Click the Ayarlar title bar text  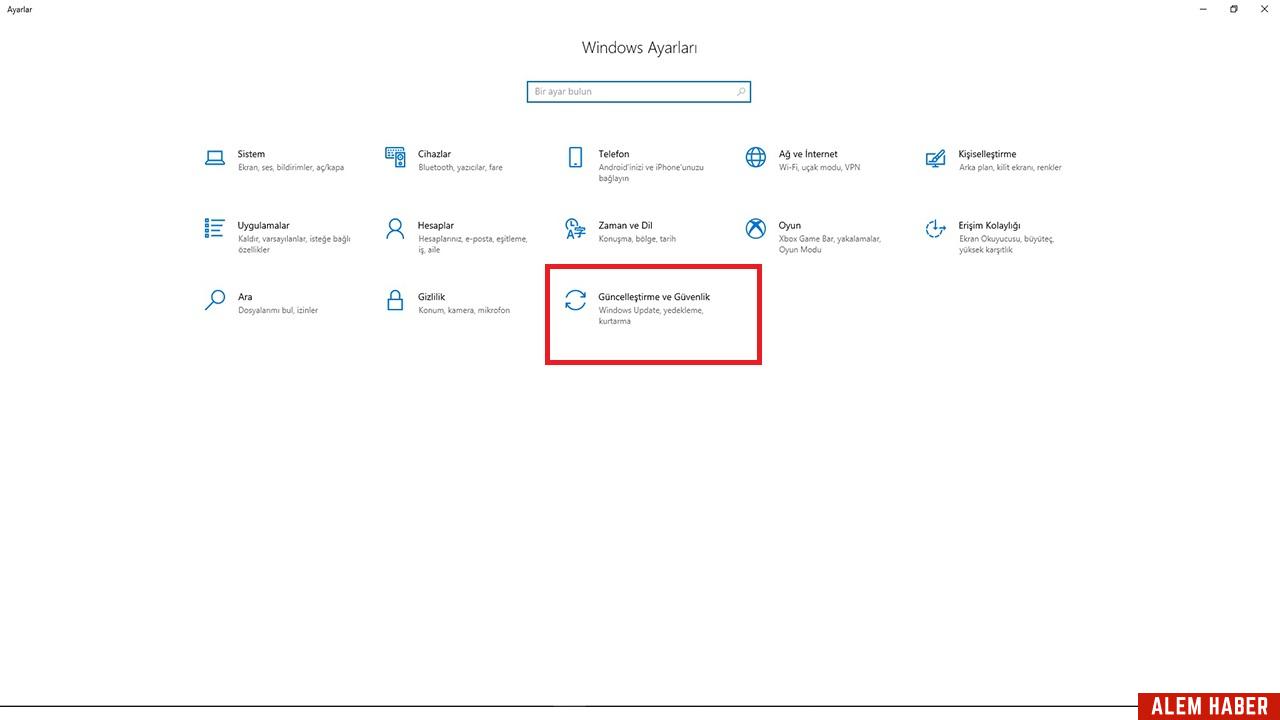click(19, 9)
